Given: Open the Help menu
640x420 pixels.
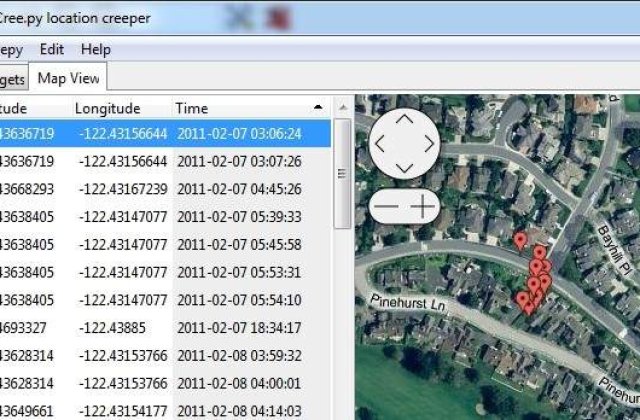Looking at the screenshot, I should click(x=96, y=49).
